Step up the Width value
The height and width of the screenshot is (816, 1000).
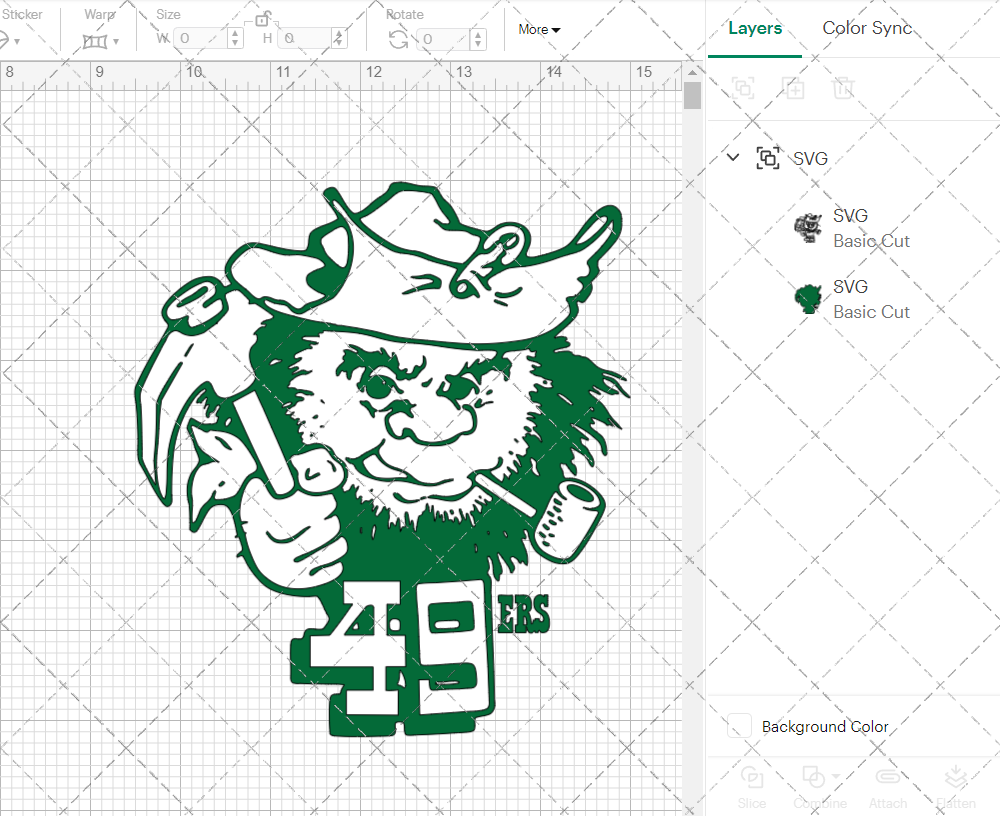[x=234, y=33]
